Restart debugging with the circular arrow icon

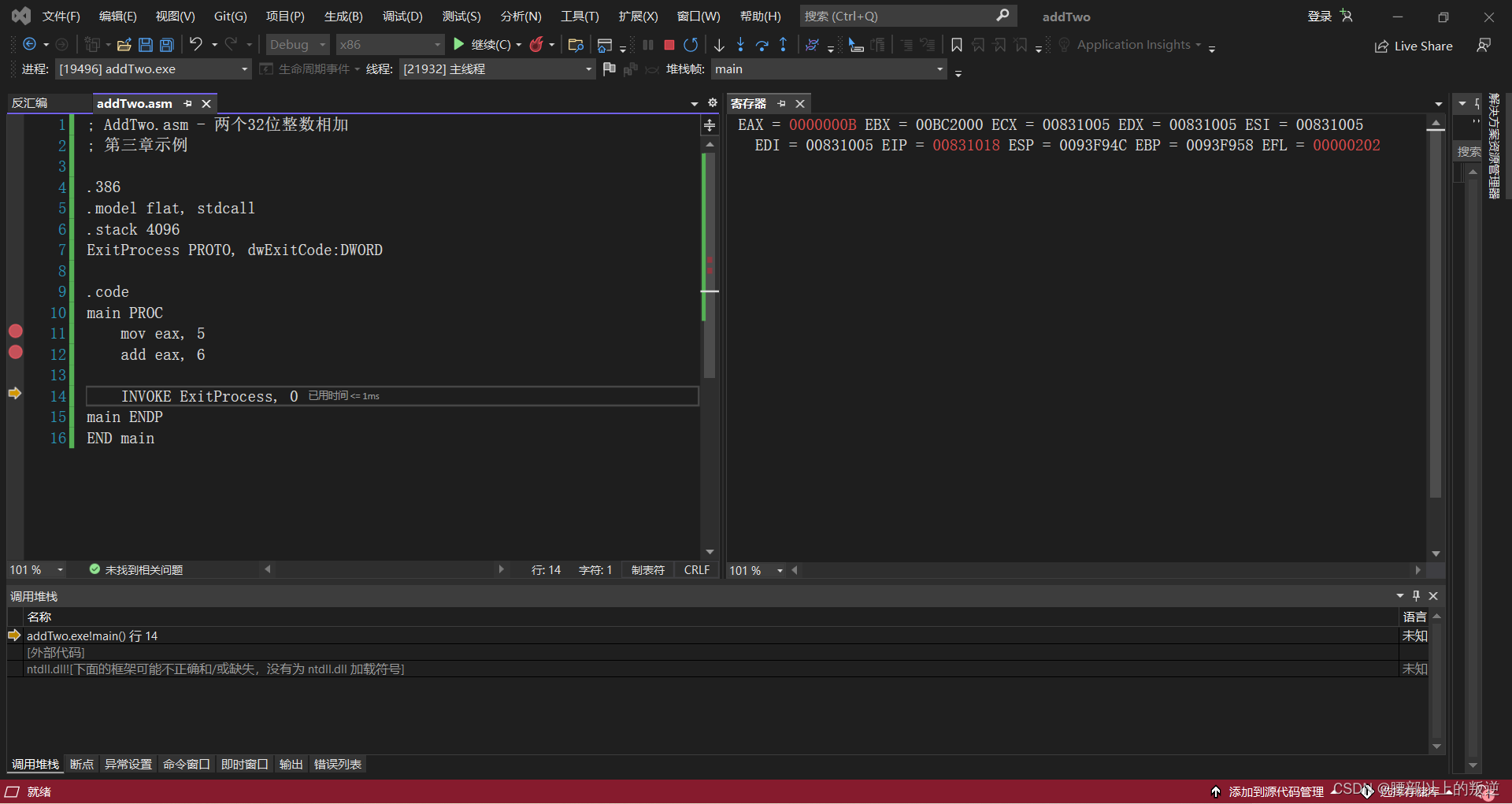pyautogui.click(x=691, y=45)
